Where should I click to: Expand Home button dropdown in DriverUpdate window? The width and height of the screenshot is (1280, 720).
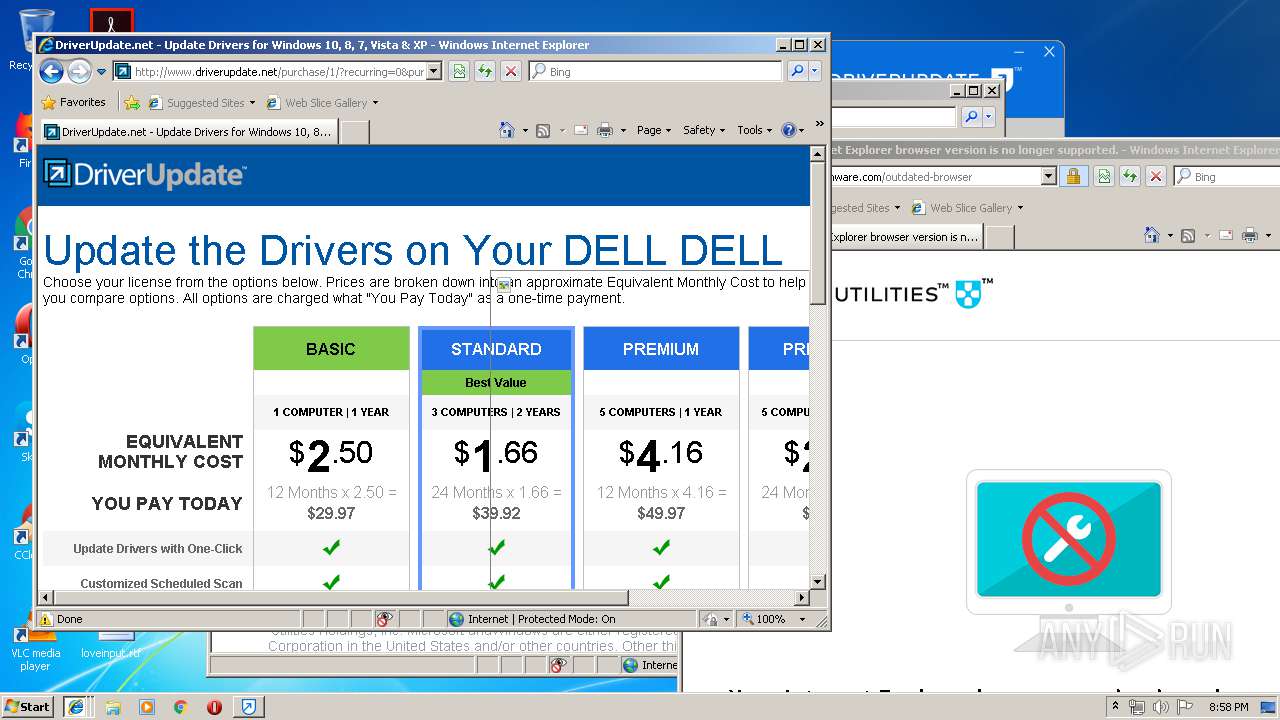[524, 131]
